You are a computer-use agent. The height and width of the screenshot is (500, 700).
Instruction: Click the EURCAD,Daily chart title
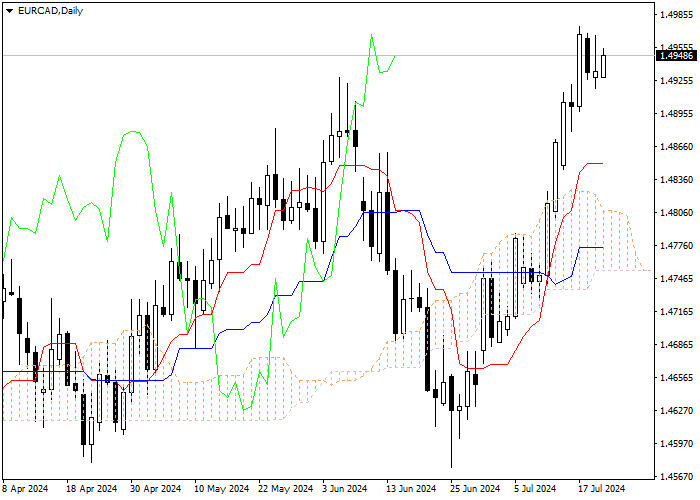pyautogui.click(x=50, y=11)
